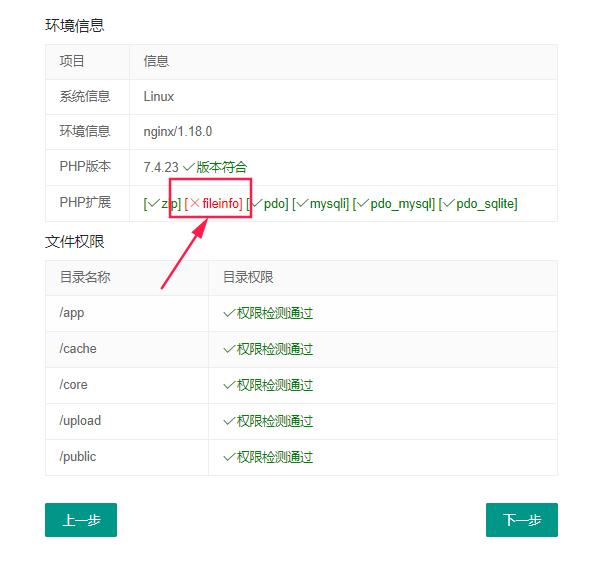This screenshot has width=607, height=581.
Task: Click the 版本符合 PHP version checkmark
Action: click(214, 167)
